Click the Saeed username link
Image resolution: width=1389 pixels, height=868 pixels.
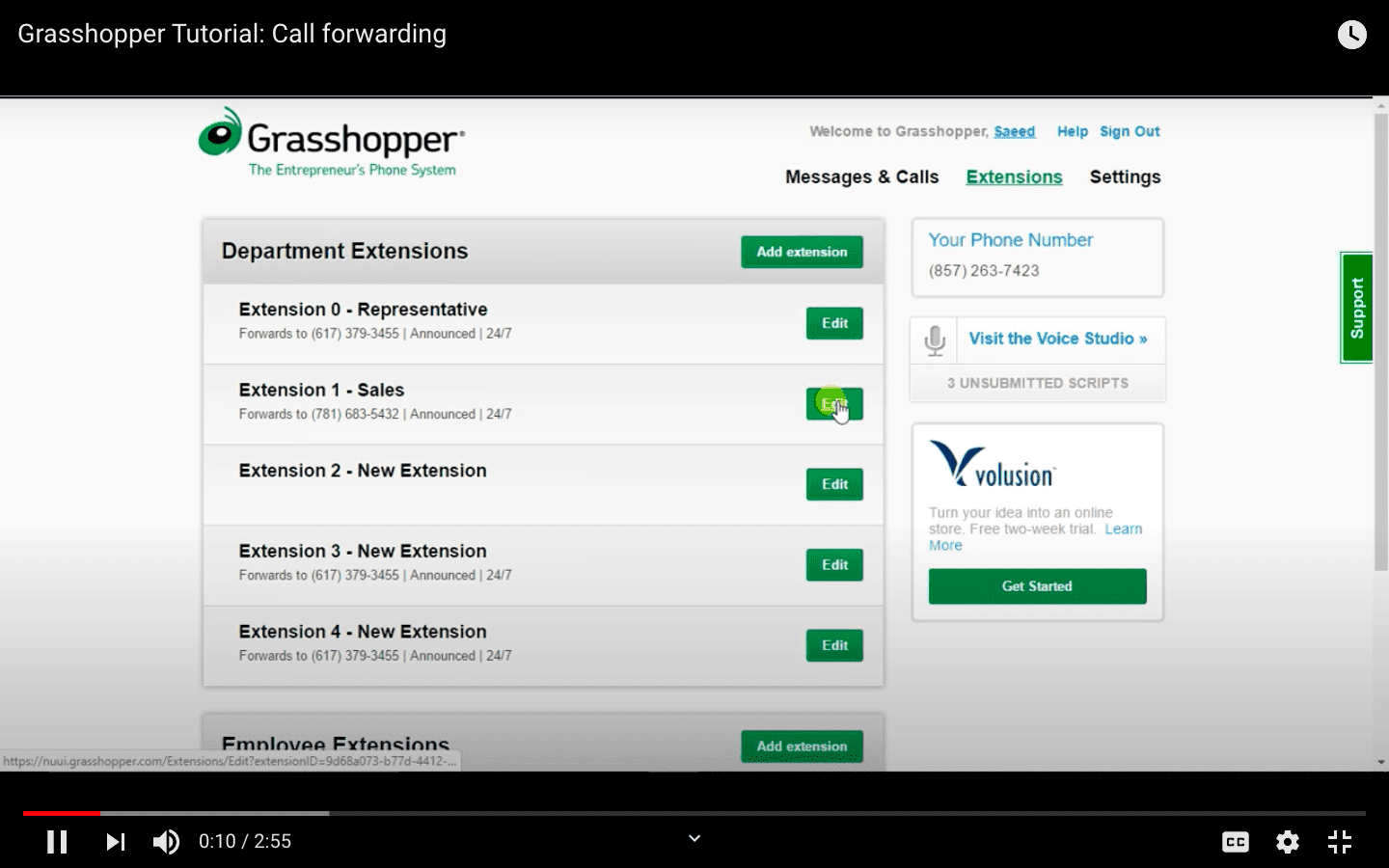click(x=1014, y=131)
